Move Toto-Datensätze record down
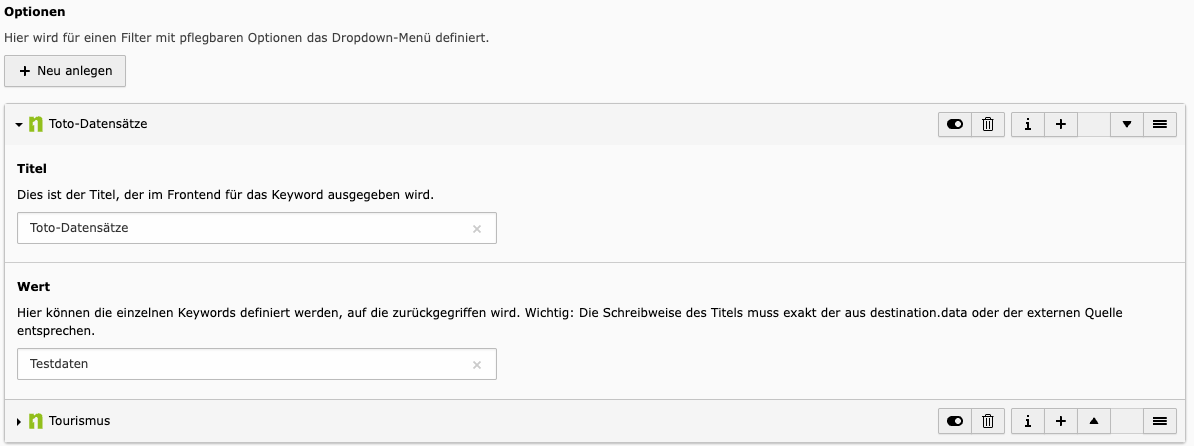Screen dimensions: 1194x446 click(1127, 125)
